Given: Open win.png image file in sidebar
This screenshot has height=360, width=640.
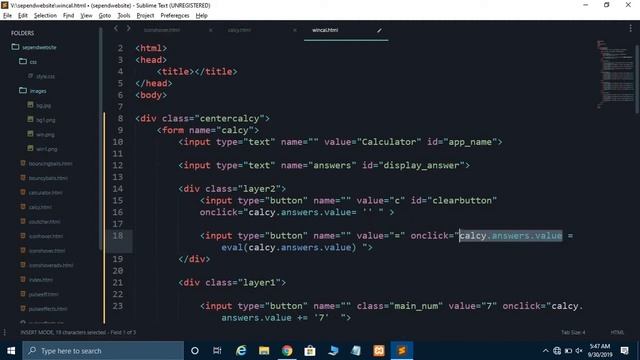Looking at the screenshot, I should [x=45, y=134].
